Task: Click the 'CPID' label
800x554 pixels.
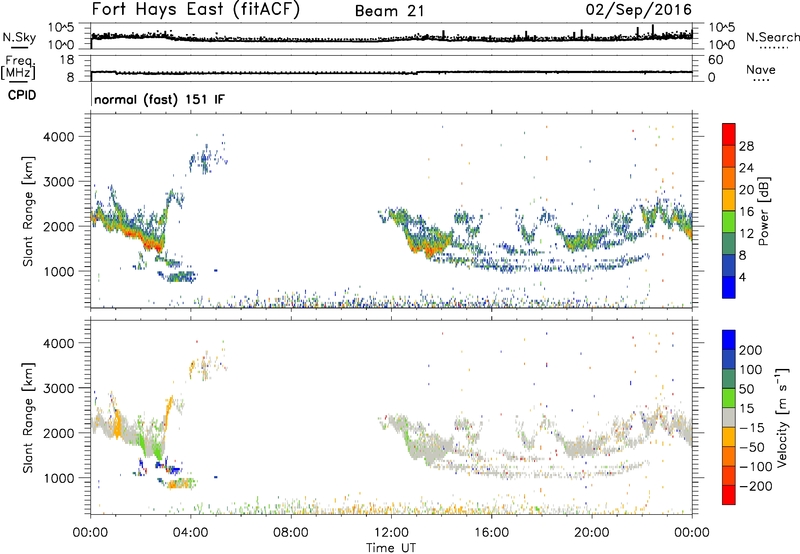Action: [x=22, y=95]
